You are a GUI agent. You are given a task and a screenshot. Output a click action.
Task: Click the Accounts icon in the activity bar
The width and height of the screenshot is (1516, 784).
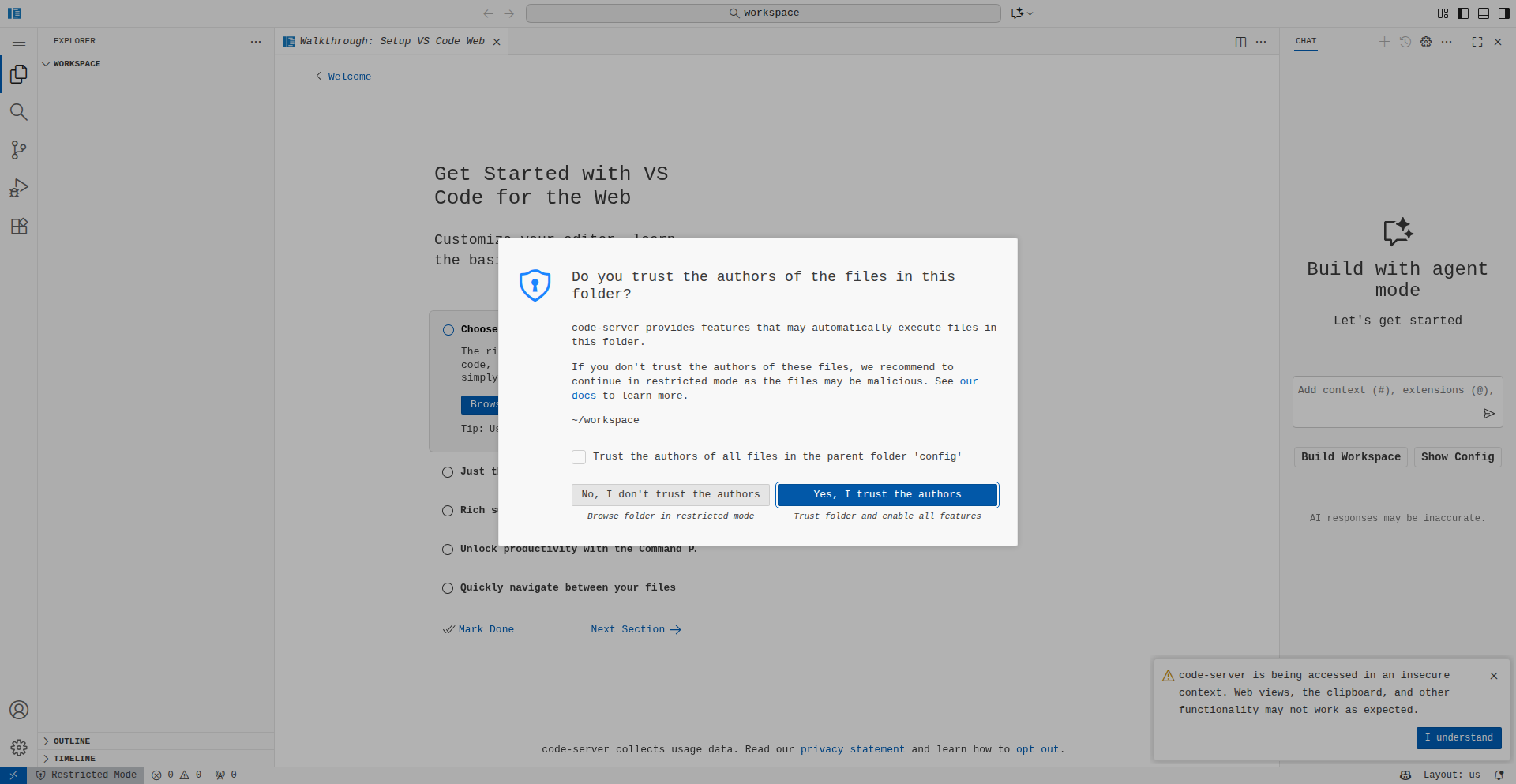coord(19,710)
